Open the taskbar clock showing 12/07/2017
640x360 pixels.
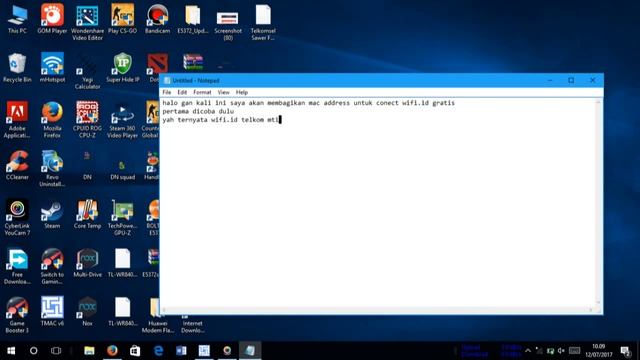point(599,351)
